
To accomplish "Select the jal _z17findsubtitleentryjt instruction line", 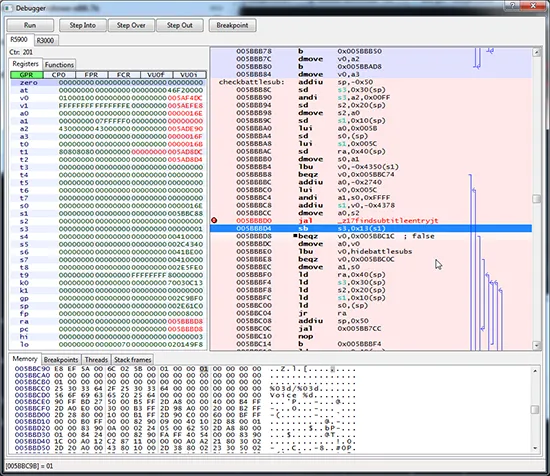I will 371,221.
